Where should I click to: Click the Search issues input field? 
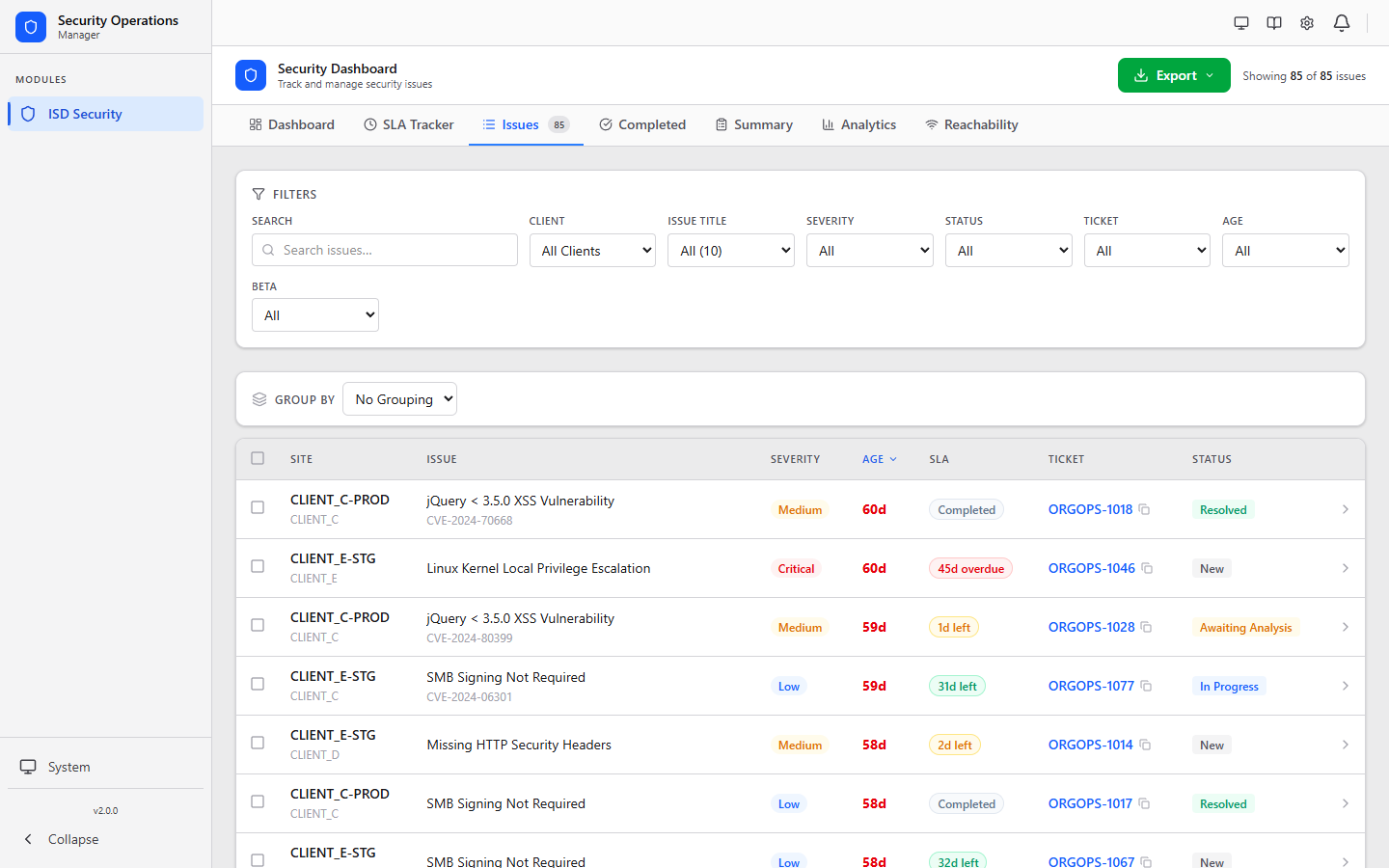coord(385,250)
